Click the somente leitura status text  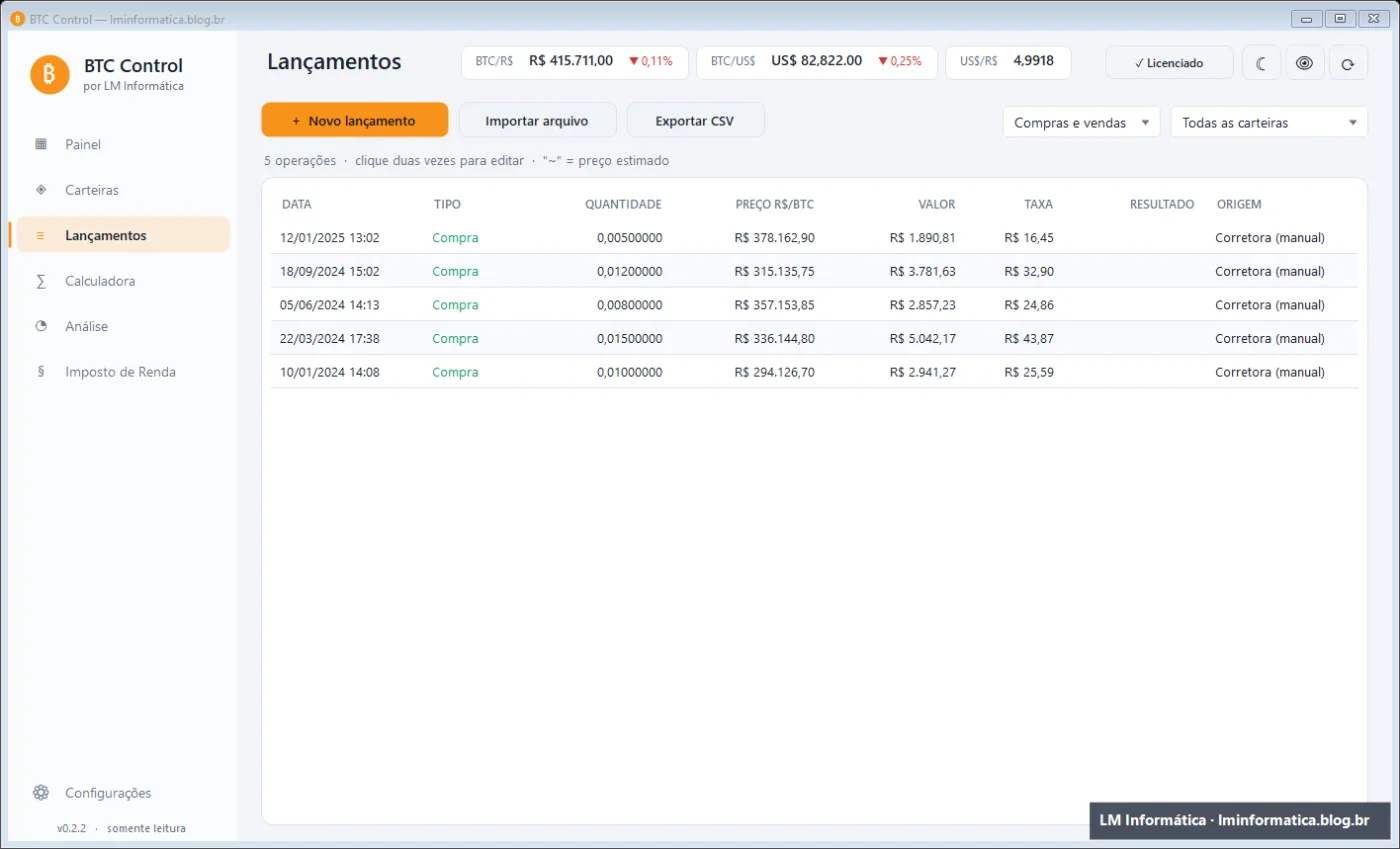pyautogui.click(x=146, y=828)
